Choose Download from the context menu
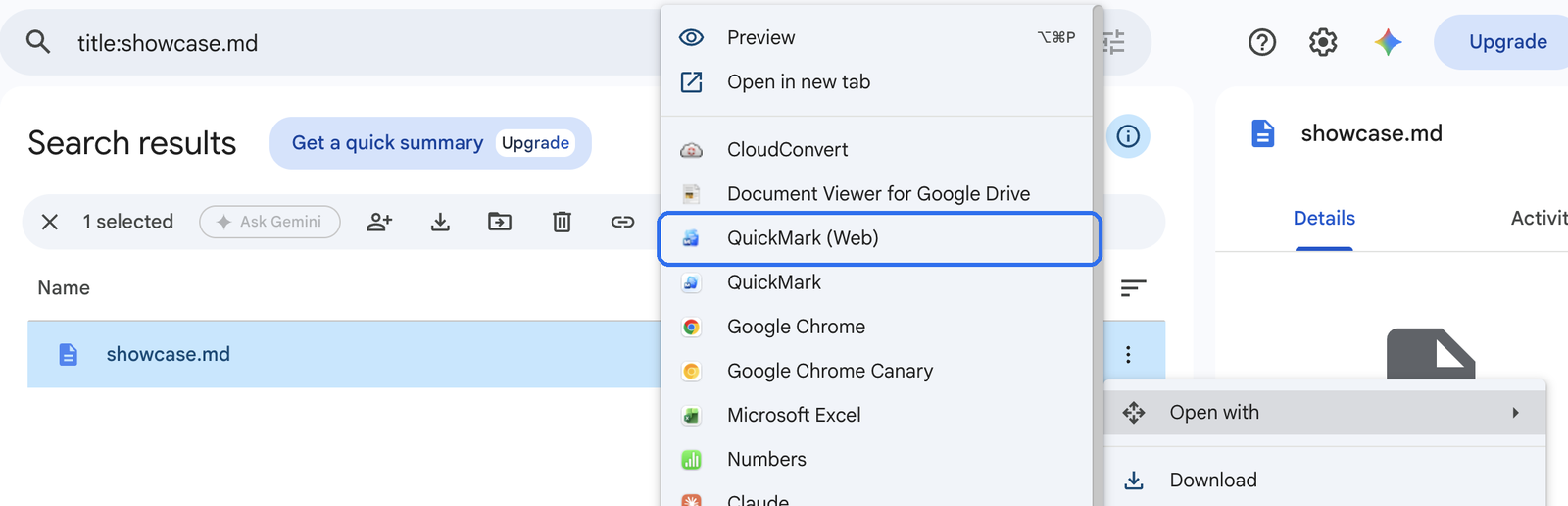Viewport: 1568px width, 506px height. point(1325,480)
